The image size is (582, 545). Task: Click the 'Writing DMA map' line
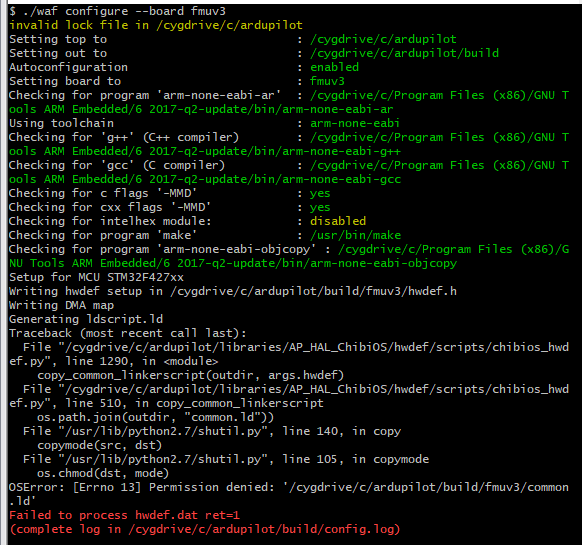coord(61,306)
